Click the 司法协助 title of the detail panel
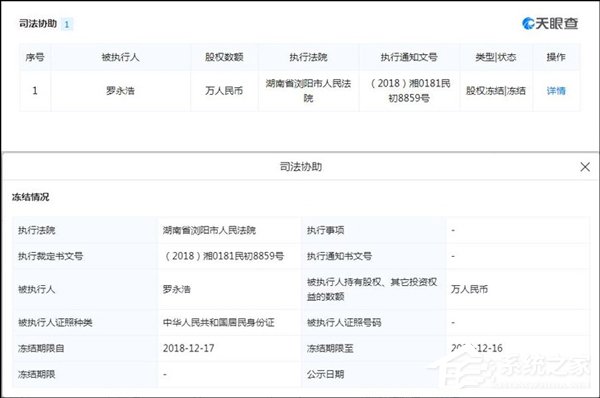Viewport: 600px width, 398px height. coord(301,167)
